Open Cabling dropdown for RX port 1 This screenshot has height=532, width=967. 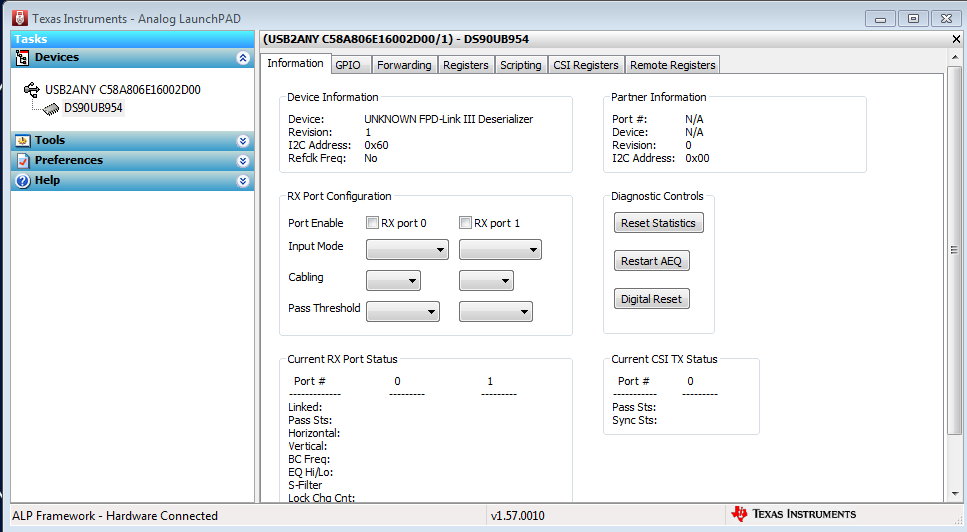coord(486,280)
